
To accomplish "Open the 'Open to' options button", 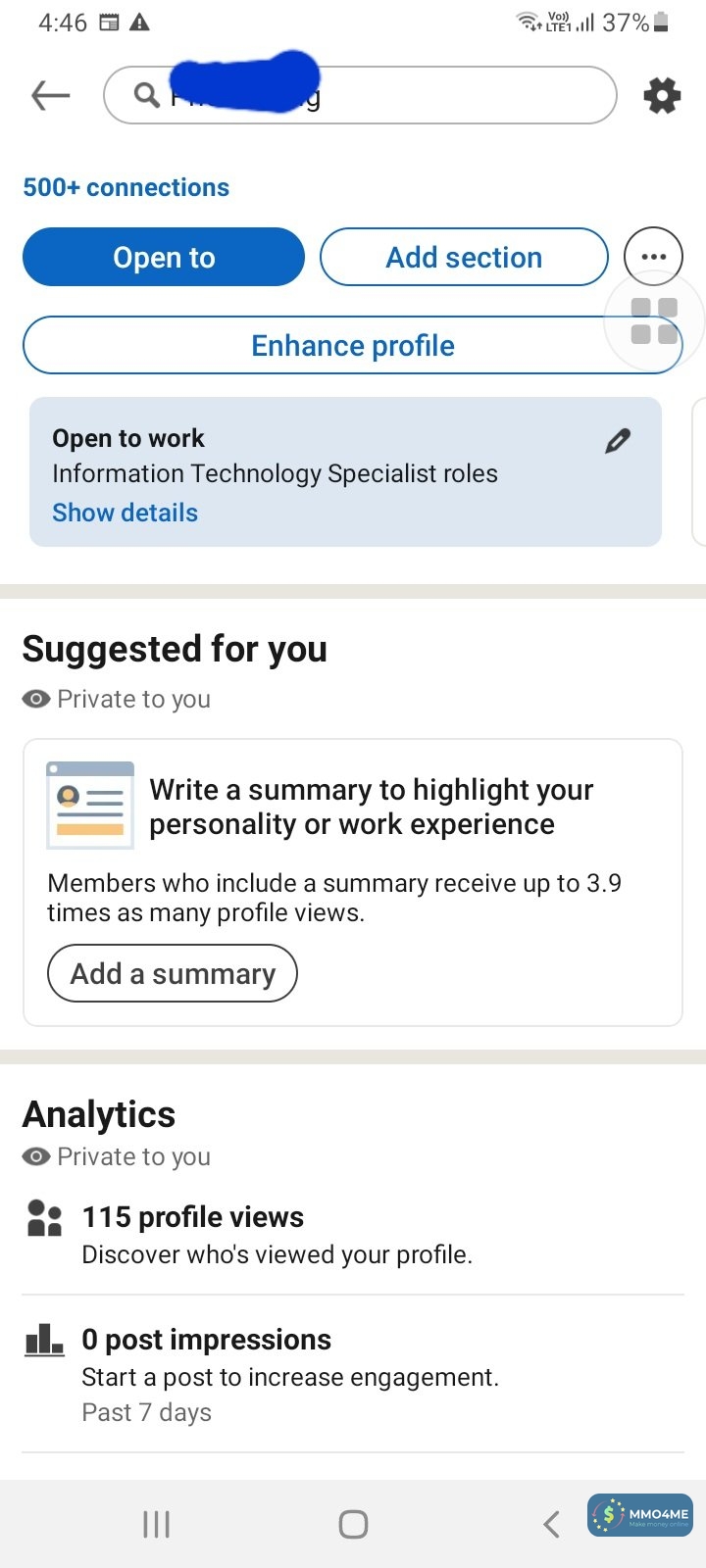I will (164, 257).
